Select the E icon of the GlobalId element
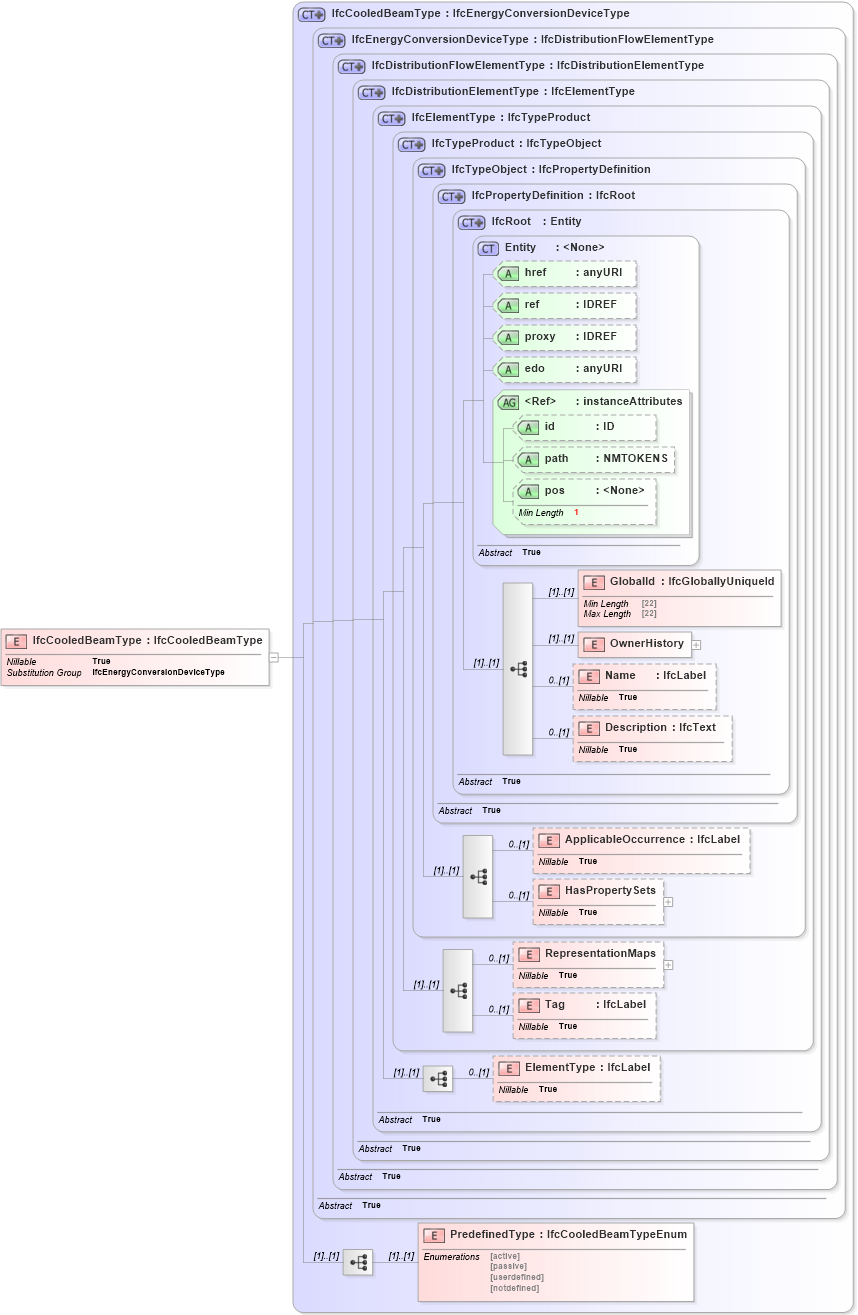 tap(593, 581)
